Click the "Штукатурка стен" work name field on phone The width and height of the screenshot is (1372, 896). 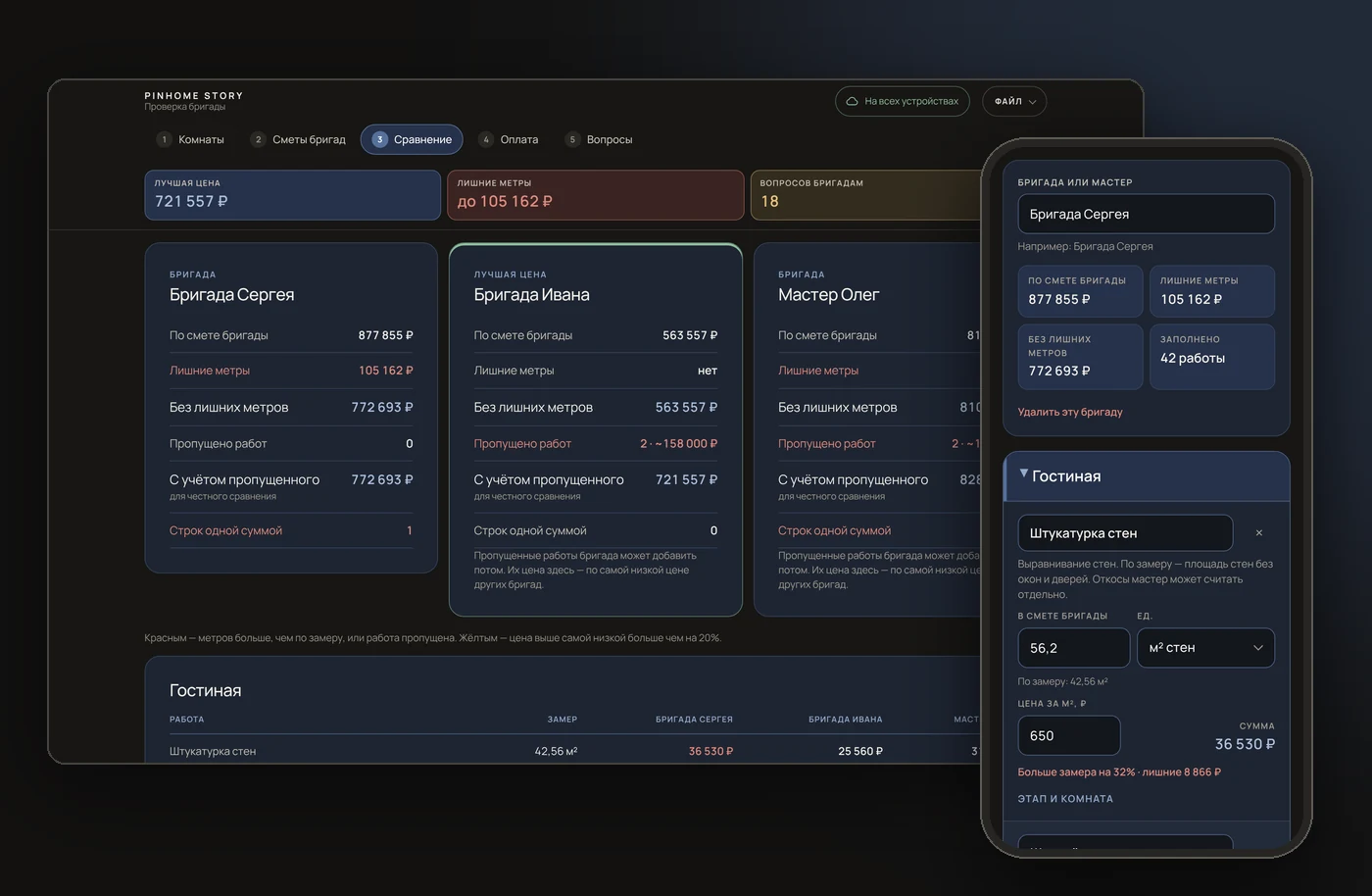(x=1125, y=533)
